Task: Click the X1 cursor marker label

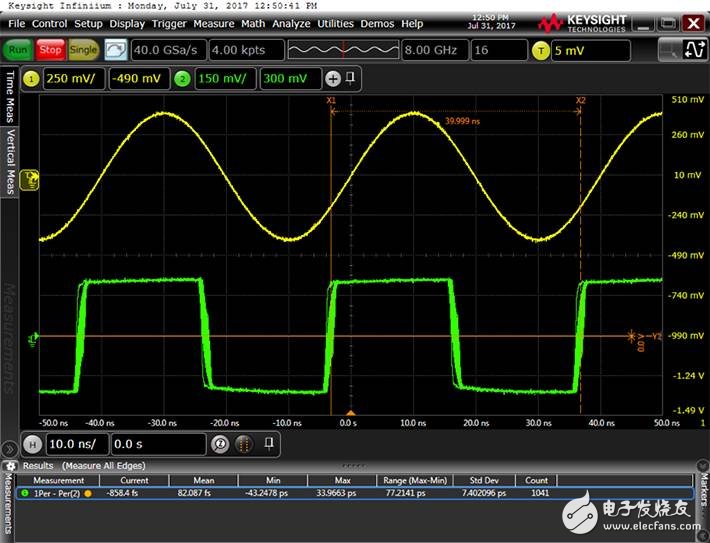Action: [331, 100]
